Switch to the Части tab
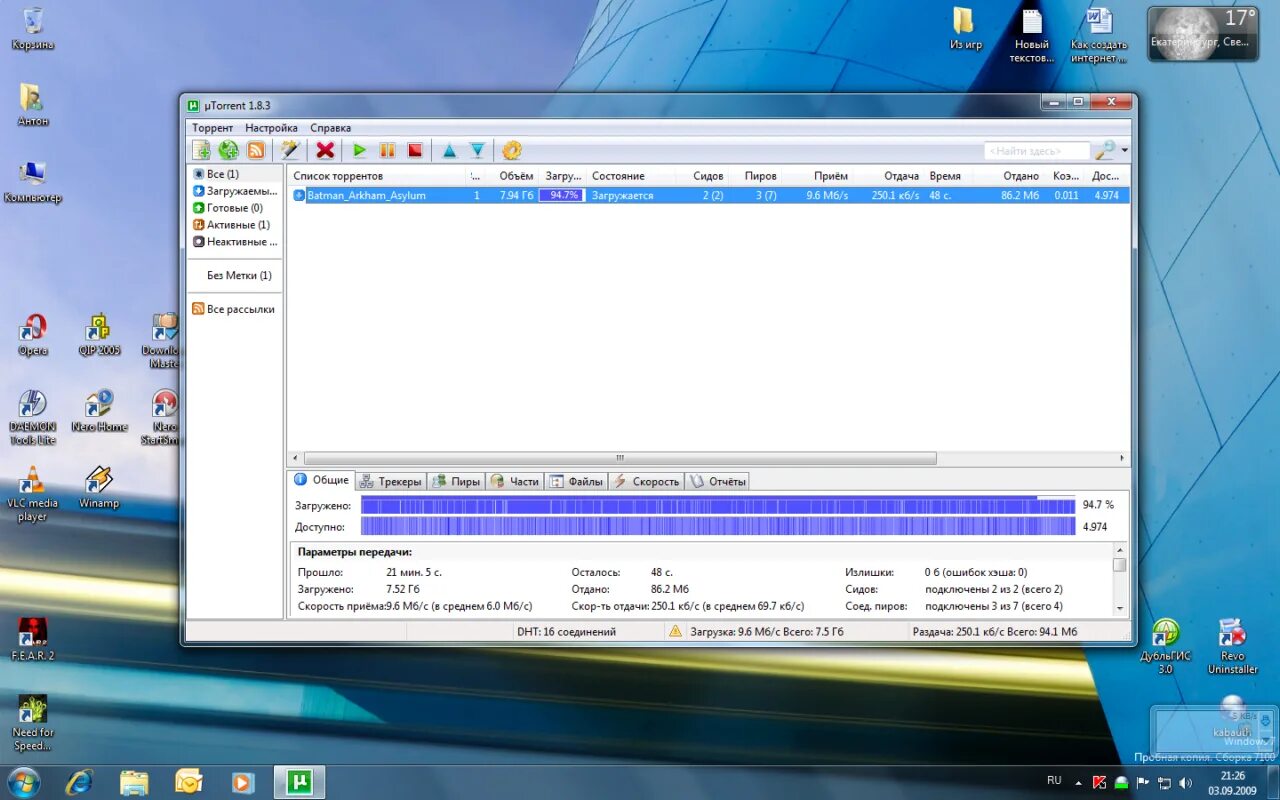 pyautogui.click(x=515, y=481)
